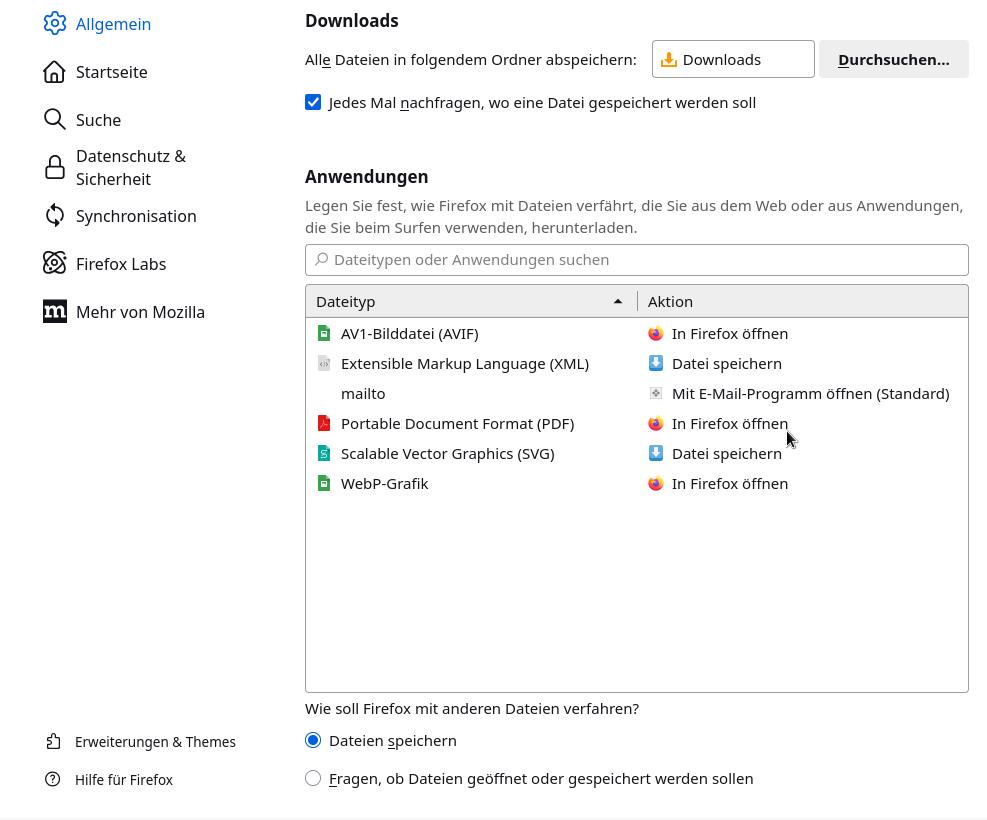The width and height of the screenshot is (987, 820).
Task: Choose Fragen, ob Dateien geöffnet radio option
Action: (313, 778)
